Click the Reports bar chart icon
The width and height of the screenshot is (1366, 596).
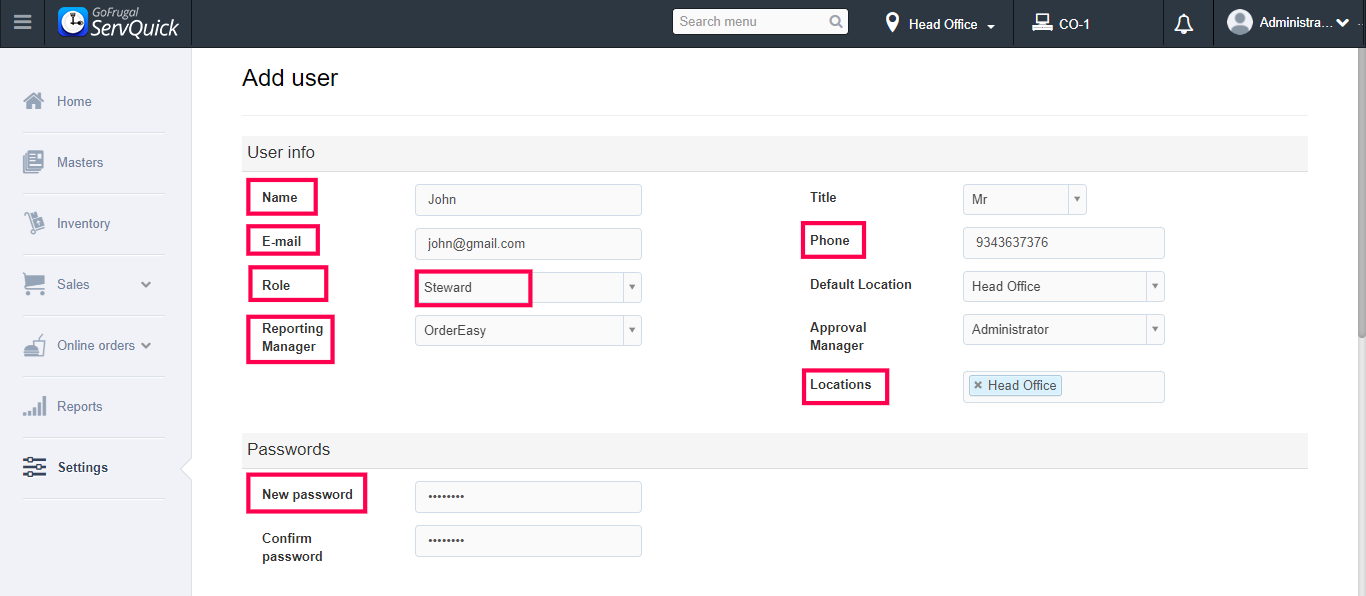[34, 407]
